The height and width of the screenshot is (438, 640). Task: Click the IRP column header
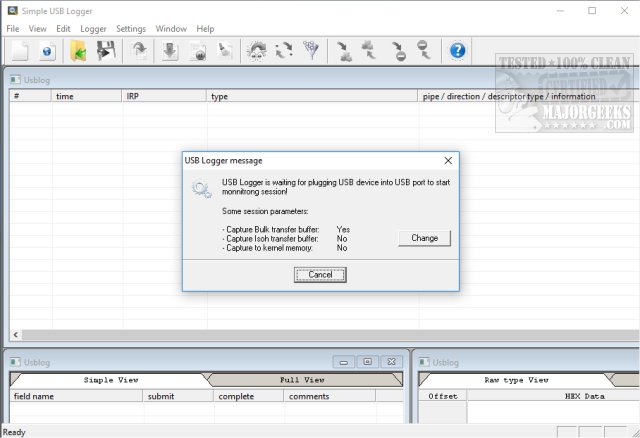click(164, 96)
